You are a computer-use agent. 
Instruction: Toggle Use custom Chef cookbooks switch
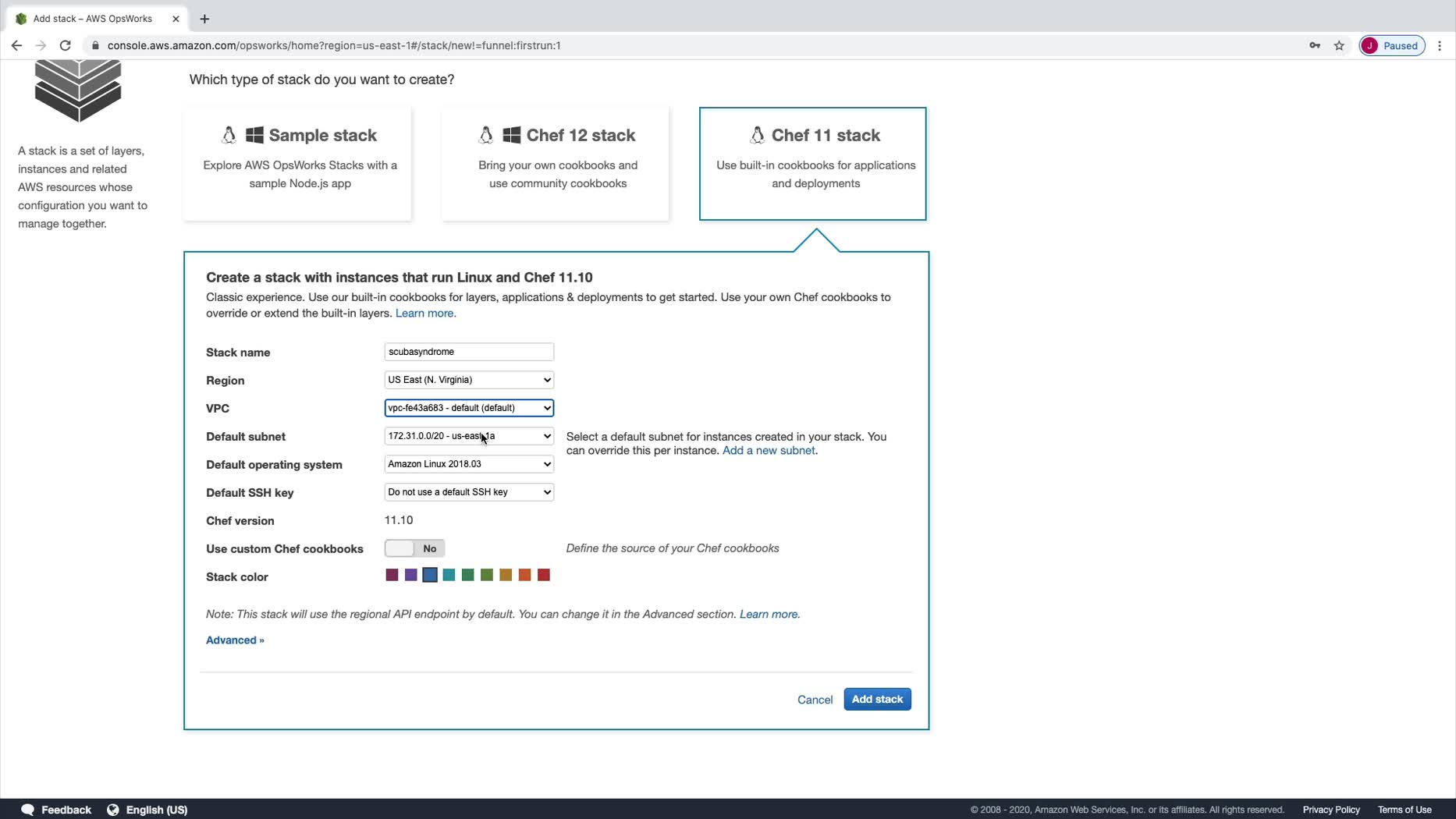[x=414, y=548]
